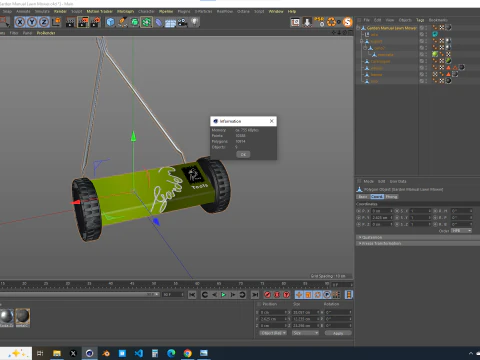Add a Light object

[194, 22]
